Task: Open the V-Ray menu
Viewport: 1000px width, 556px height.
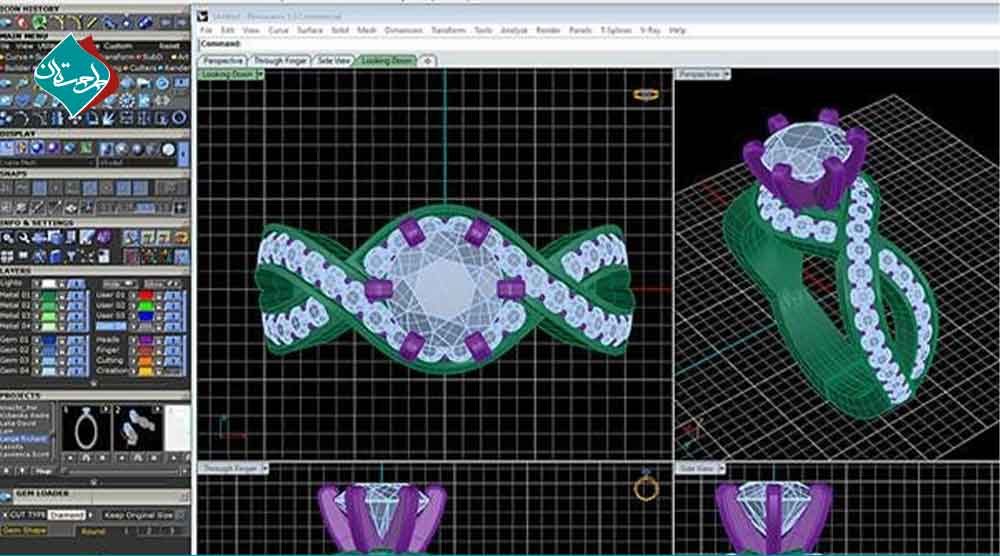Action: [x=650, y=30]
